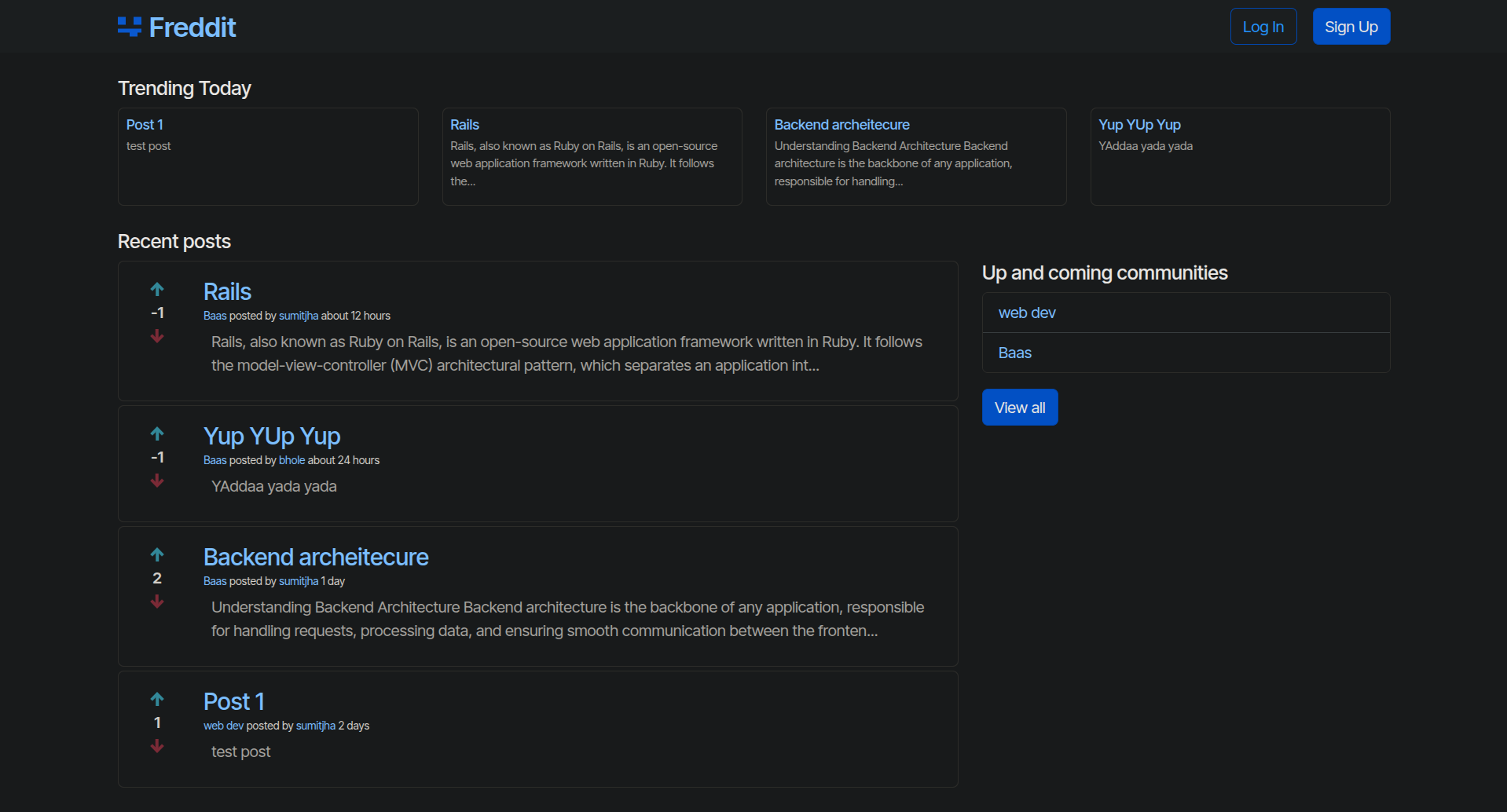Upvote the Yup YUp Yup post
1507x812 pixels.
[157, 433]
